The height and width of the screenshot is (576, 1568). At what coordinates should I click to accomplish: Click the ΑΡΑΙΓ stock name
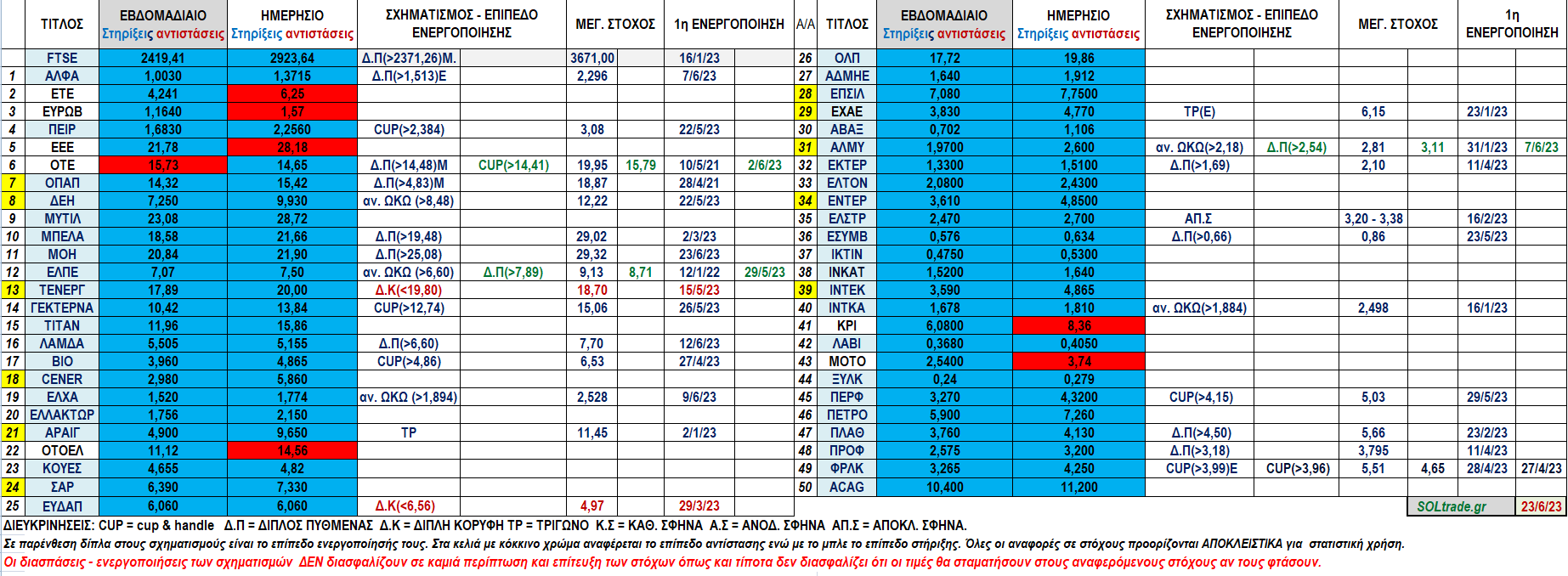click(62, 432)
